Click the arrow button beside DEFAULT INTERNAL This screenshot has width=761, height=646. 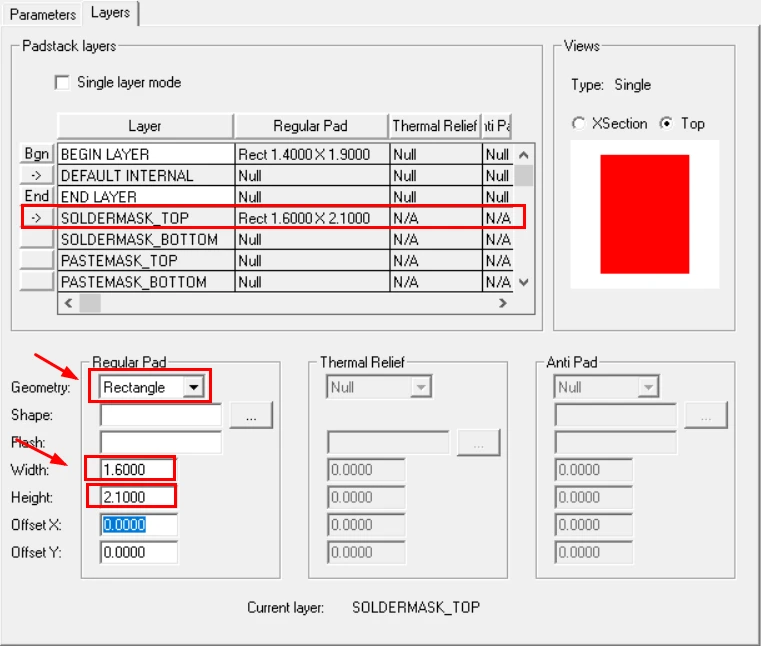point(37,175)
